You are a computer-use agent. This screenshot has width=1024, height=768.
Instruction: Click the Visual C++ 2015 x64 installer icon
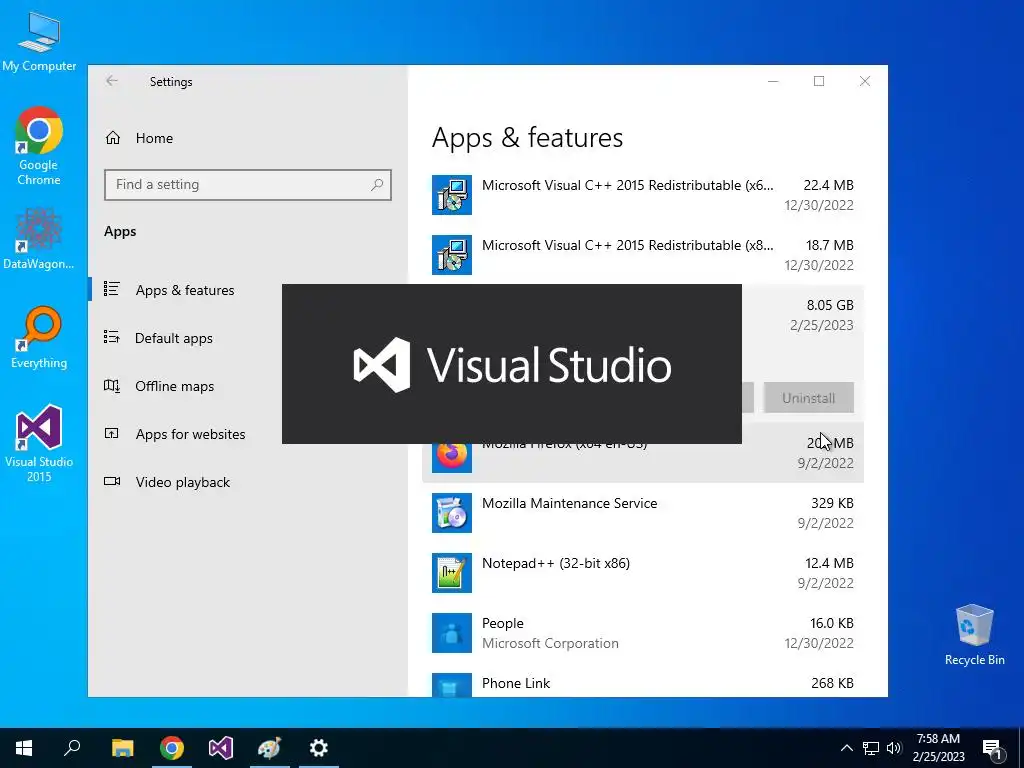coord(452,195)
